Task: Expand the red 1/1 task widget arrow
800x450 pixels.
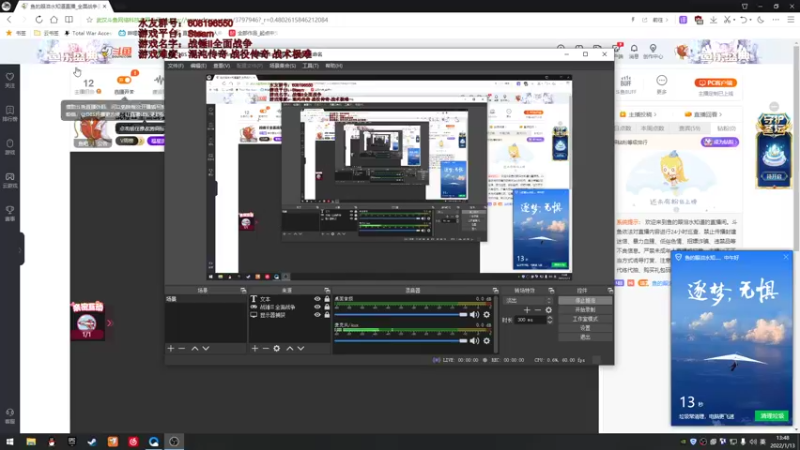Action: pos(109,323)
